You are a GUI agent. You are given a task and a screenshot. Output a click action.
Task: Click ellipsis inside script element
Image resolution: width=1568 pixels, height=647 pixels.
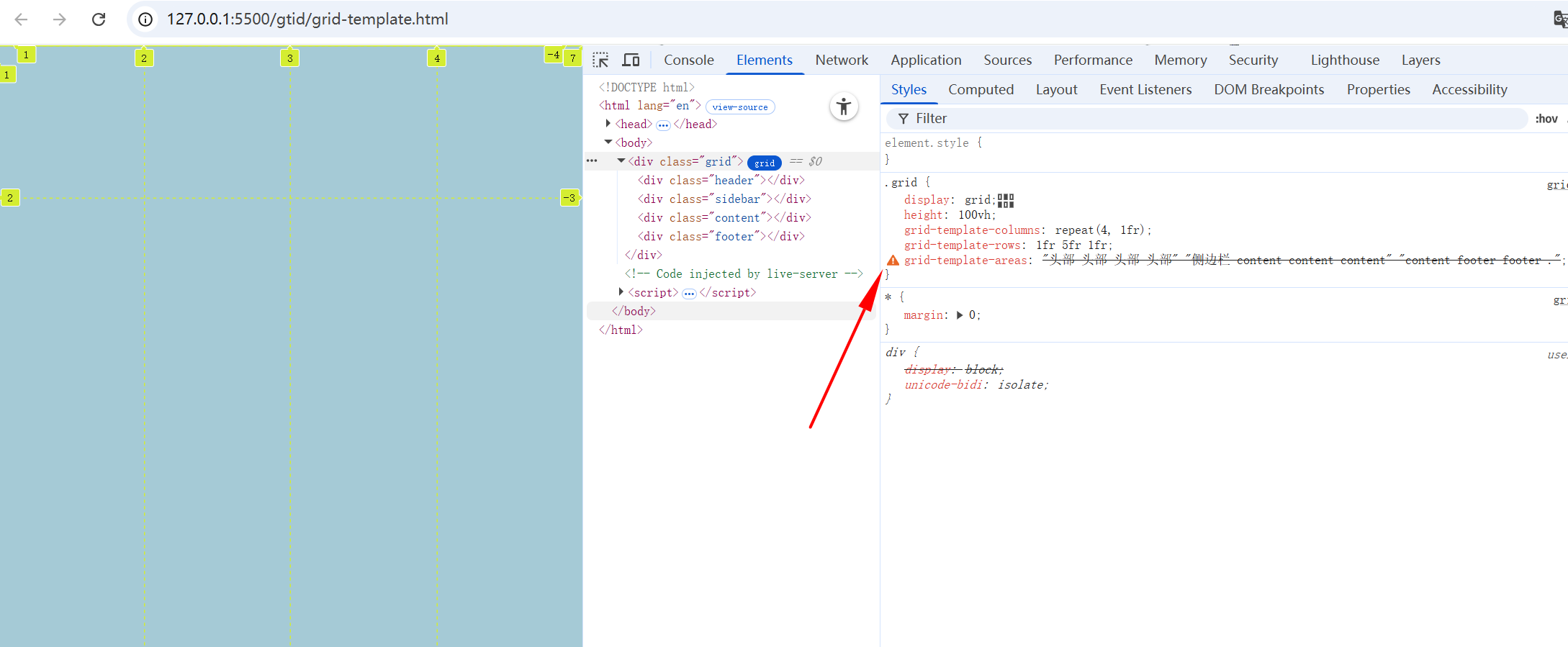[689, 294]
